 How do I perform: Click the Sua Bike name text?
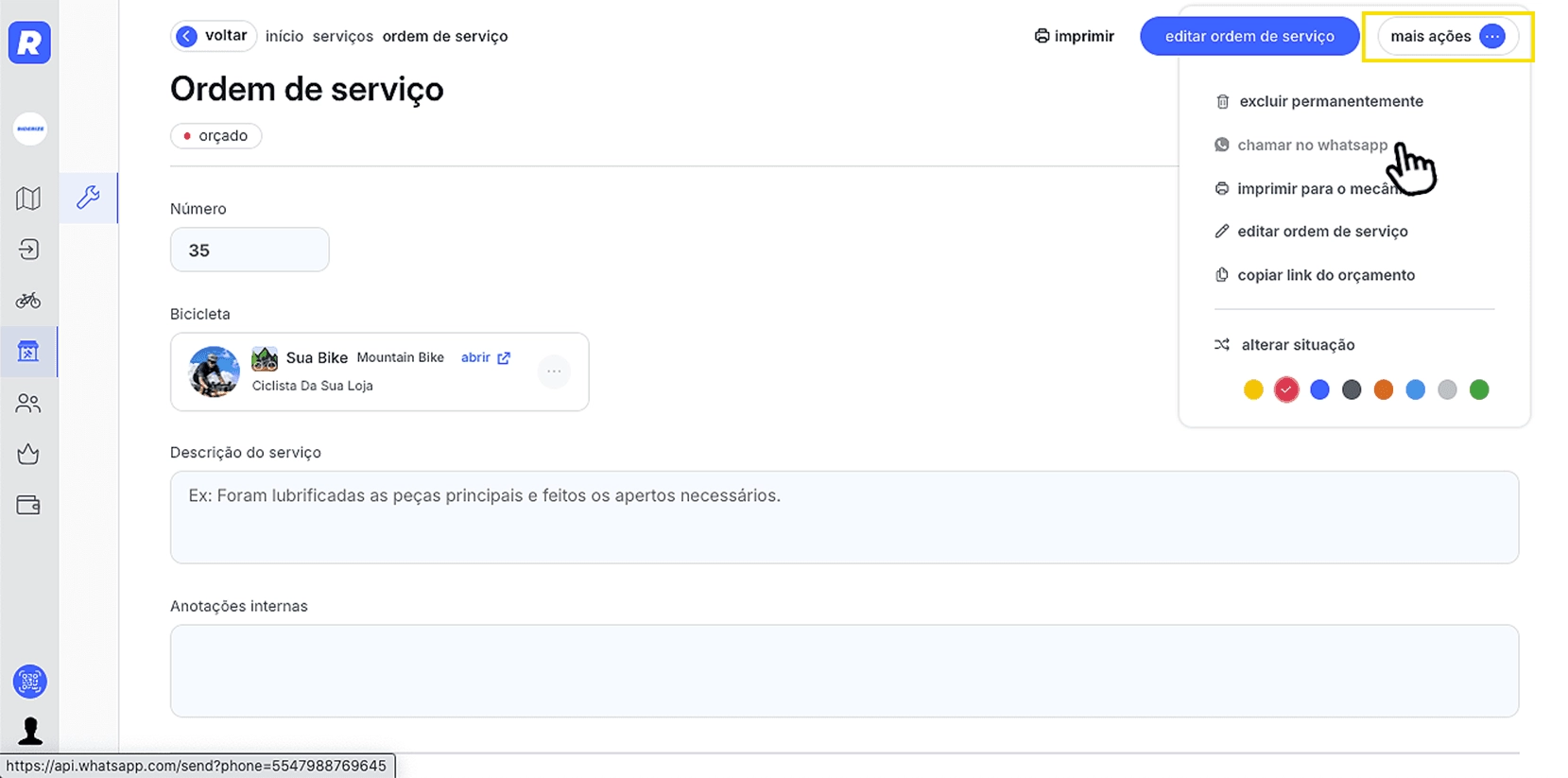point(317,357)
